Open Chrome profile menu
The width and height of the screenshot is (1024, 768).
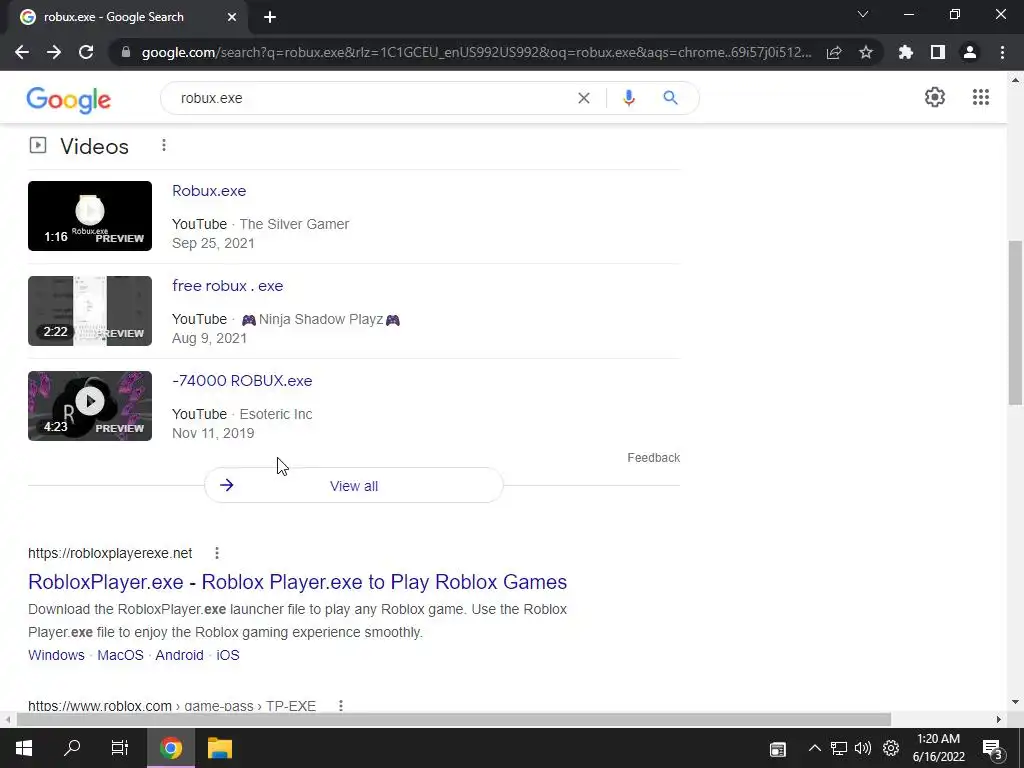970,52
